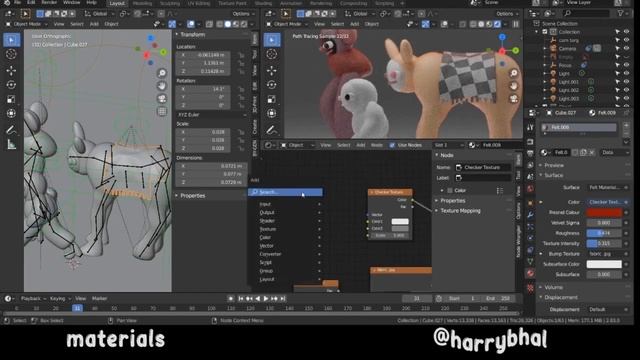Viewport: 640px width, 360px height.
Task: Play the animation forward
Action: (266, 299)
